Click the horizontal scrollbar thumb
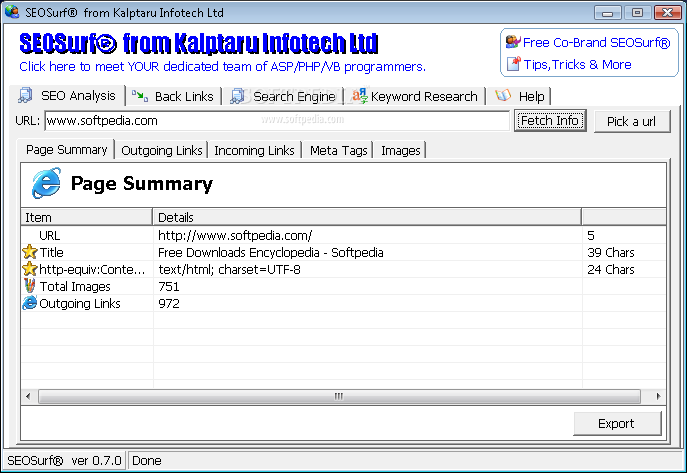 339,396
